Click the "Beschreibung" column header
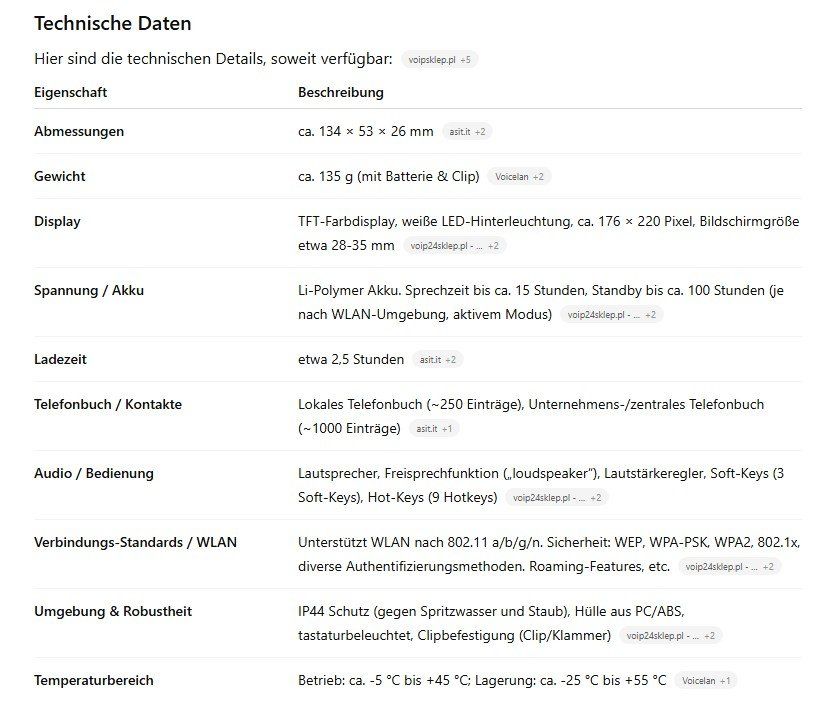Screen dimensions: 833x715 point(341,92)
